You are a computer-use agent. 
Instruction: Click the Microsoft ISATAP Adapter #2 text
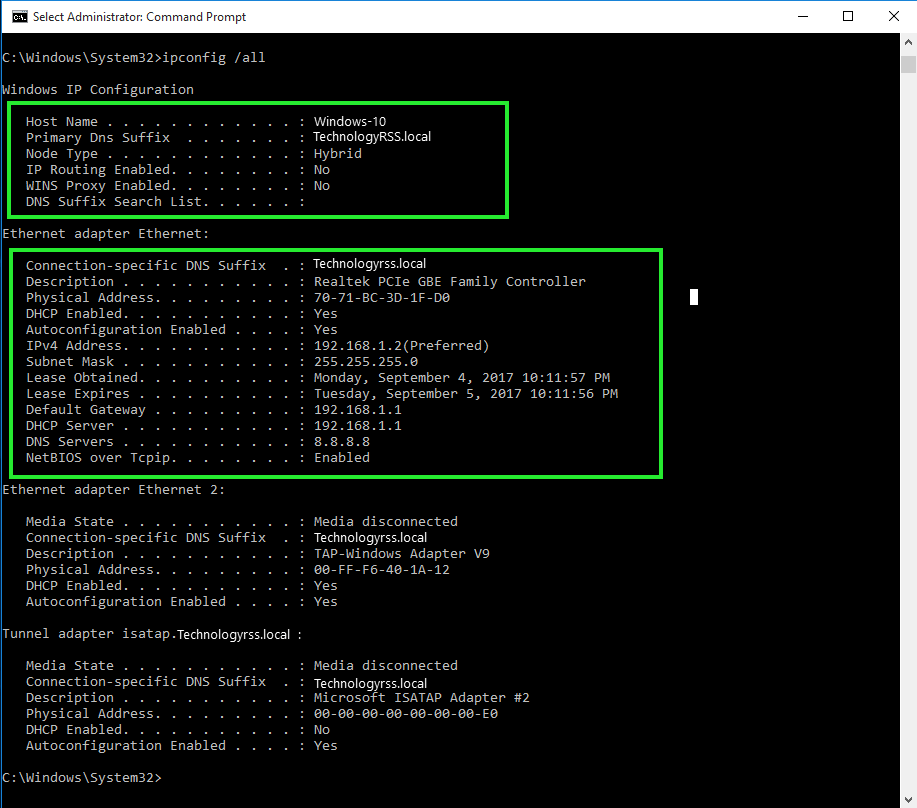tap(421, 698)
